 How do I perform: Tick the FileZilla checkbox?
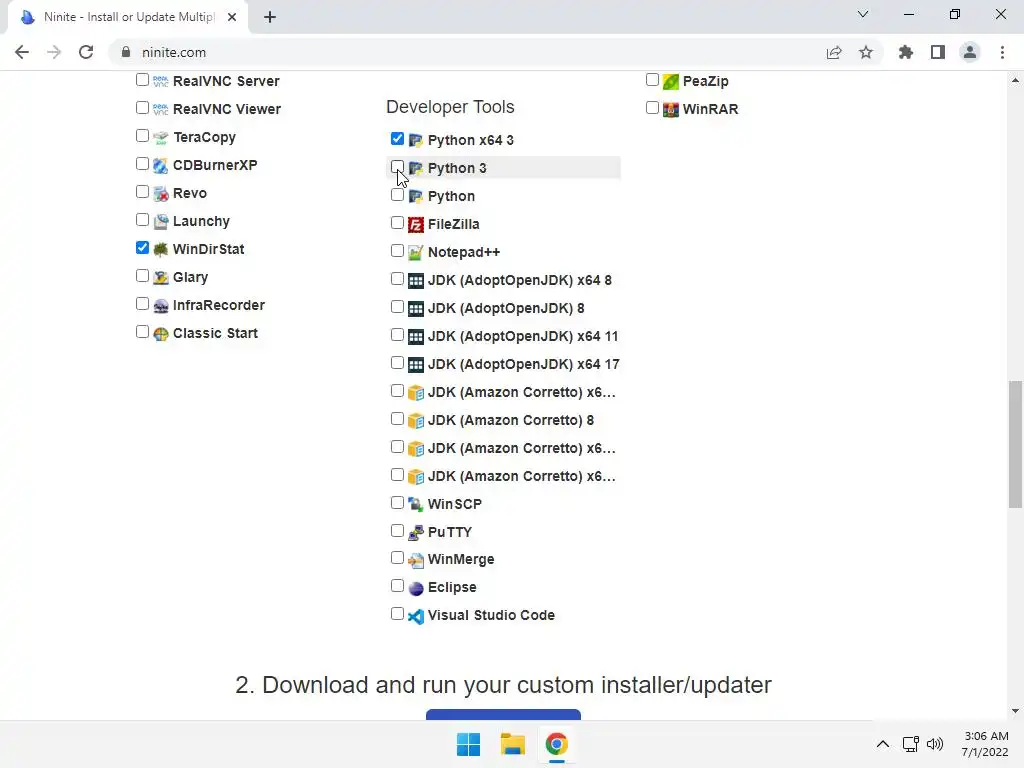coord(397,223)
